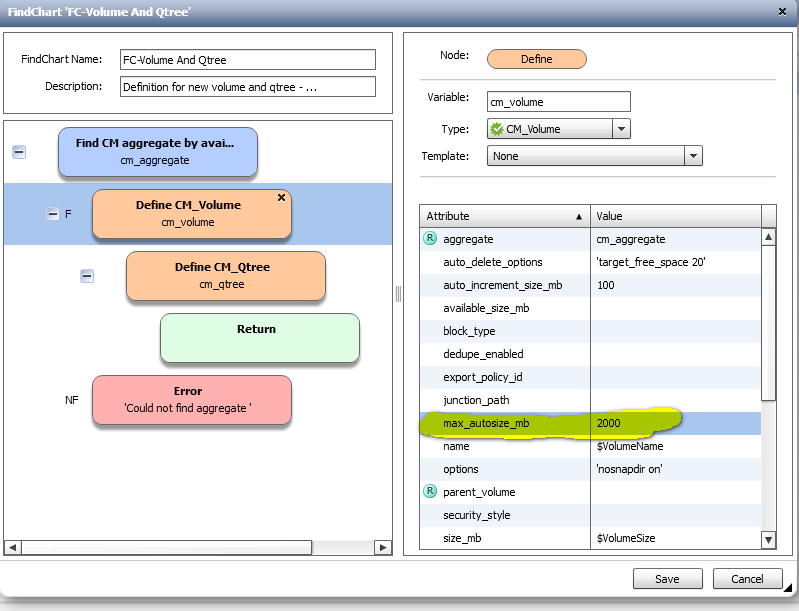Open the Template dropdown list
Screen dimensions: 799x611
point(693,156)
